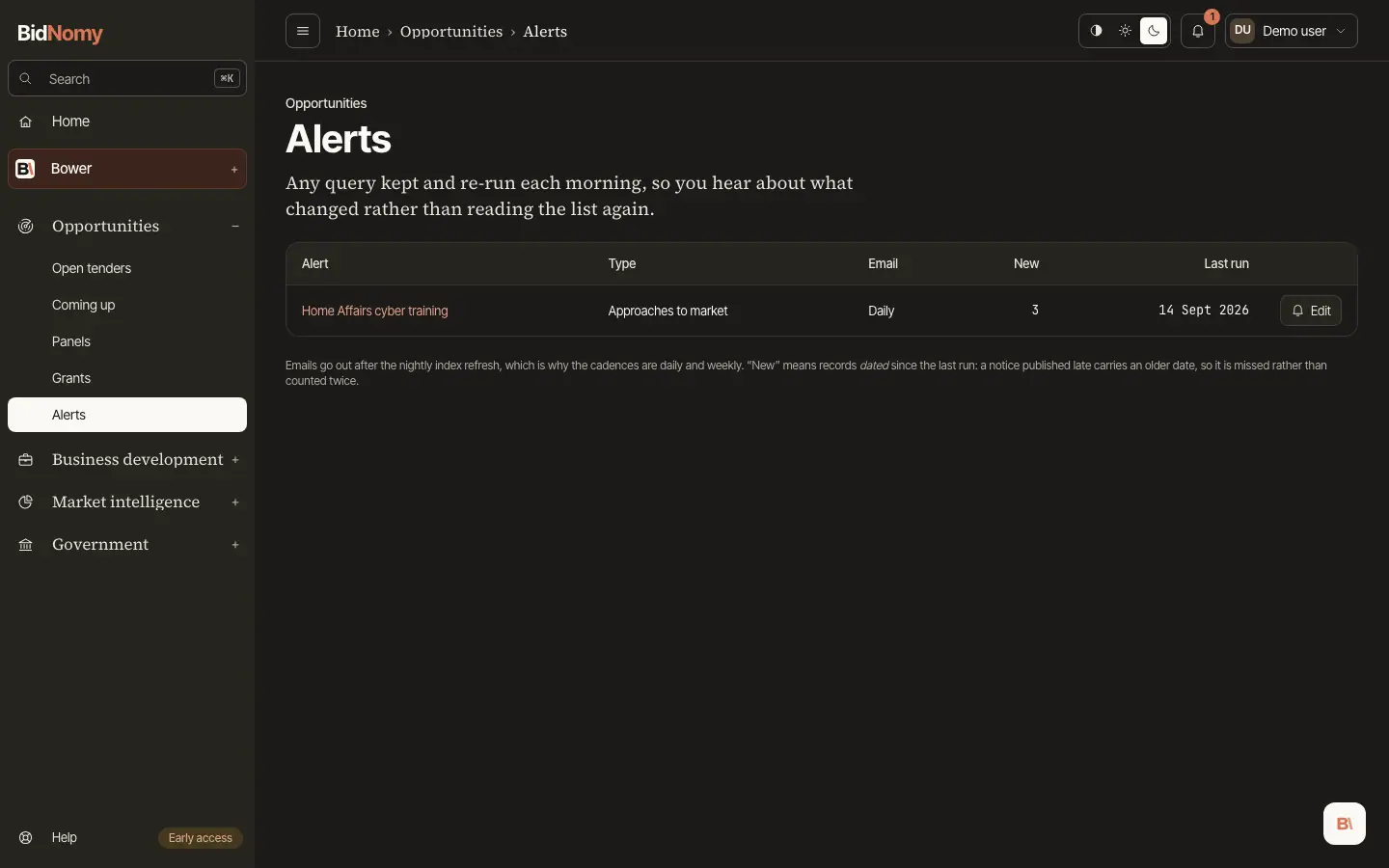The height and width of the screenshot is (868, 1389).
Task: Navigate to Opportunities breadcrumb
Action: click(451, 31)
